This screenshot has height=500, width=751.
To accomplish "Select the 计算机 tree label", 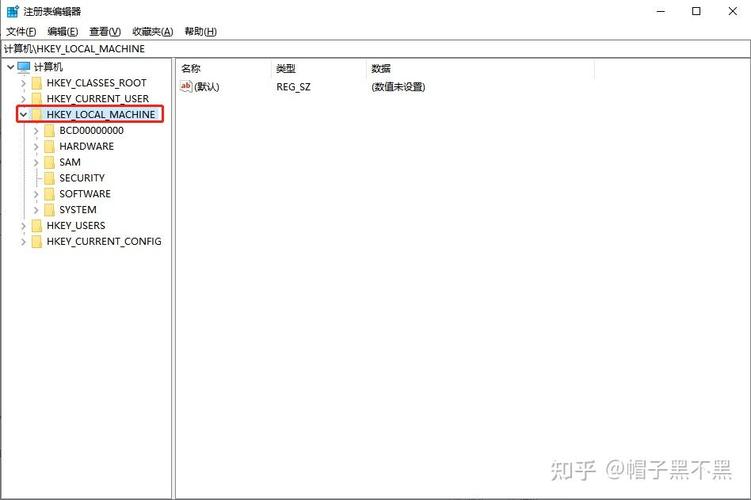I will point(48,67).
